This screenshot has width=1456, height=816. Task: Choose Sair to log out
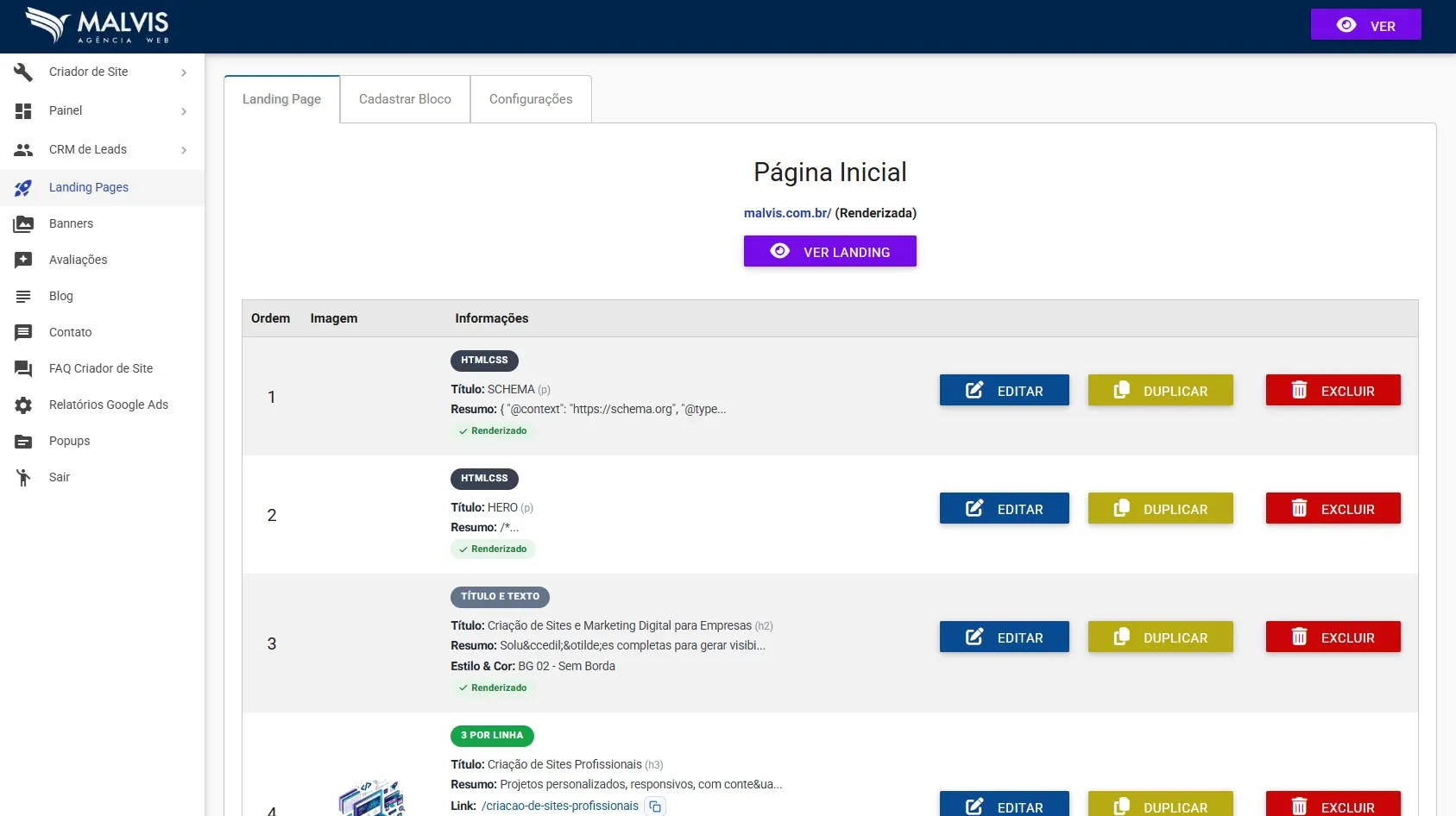point(102,478)
